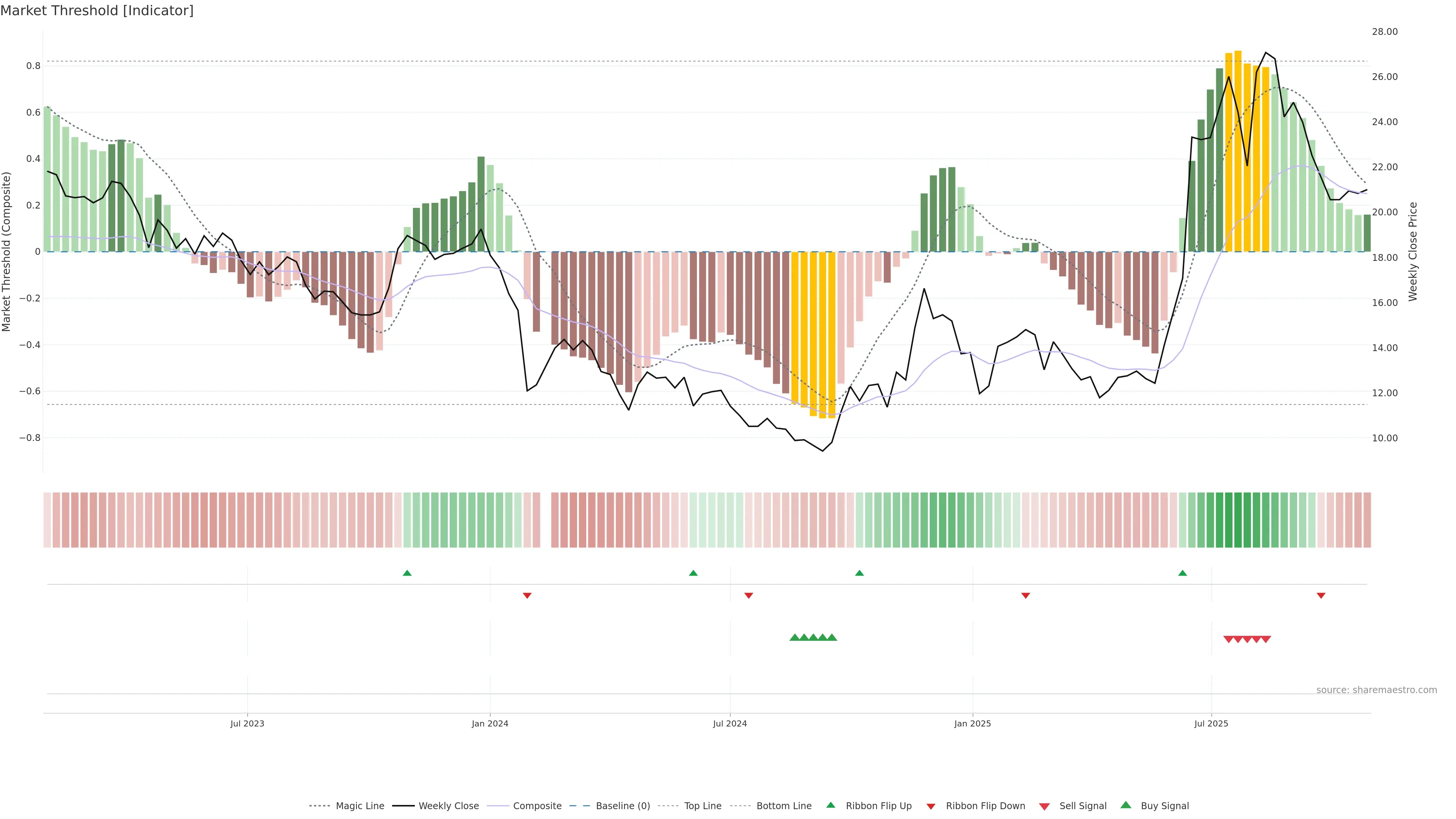Click the Jul 2025 x-axis label
The width and height of the screenshot is (1456, 819).
(1211, 723)
